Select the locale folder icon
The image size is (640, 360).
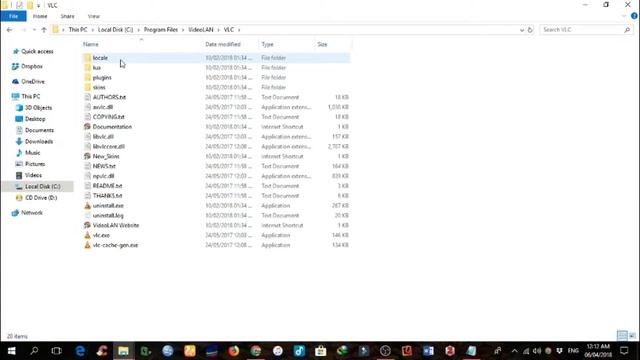[87, 58]
